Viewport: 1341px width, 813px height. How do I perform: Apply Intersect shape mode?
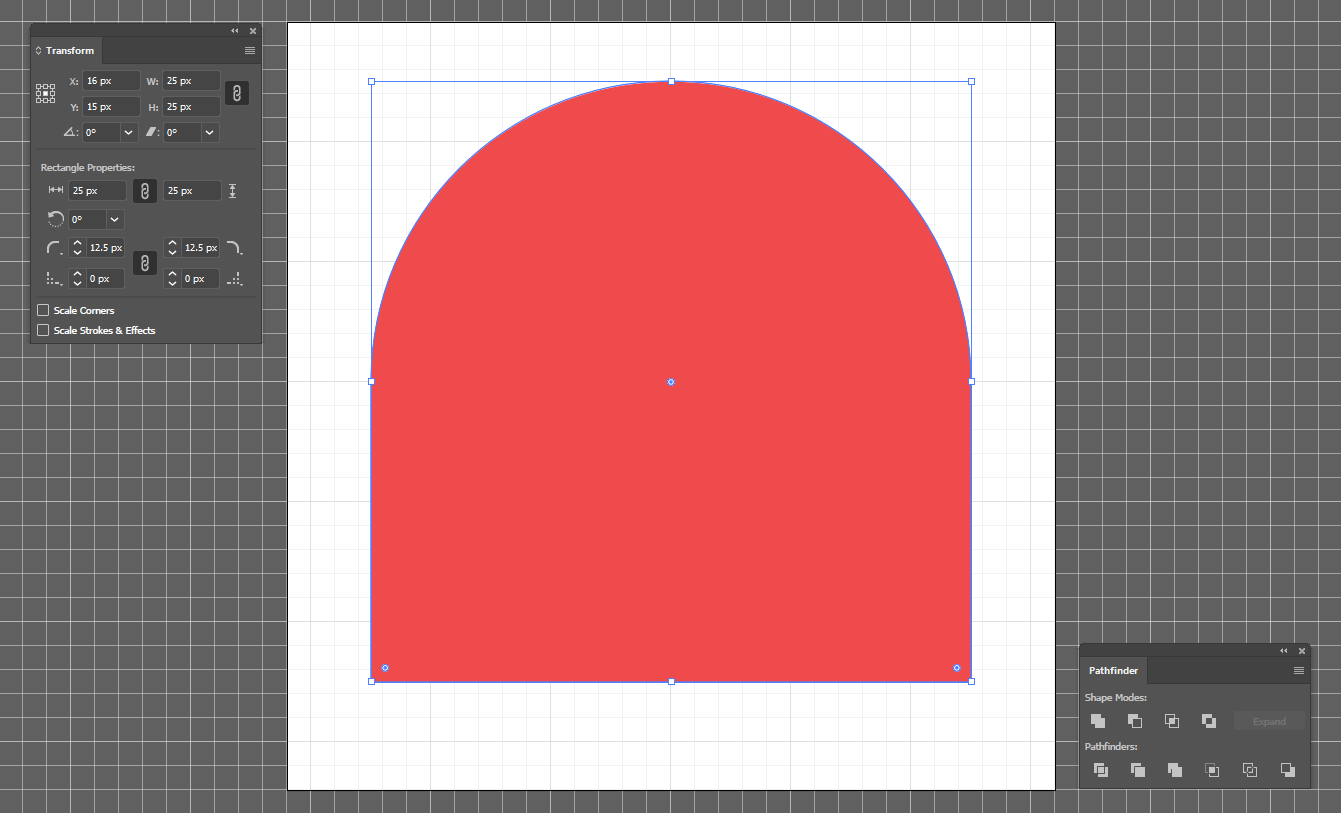tap(1172, 721)
